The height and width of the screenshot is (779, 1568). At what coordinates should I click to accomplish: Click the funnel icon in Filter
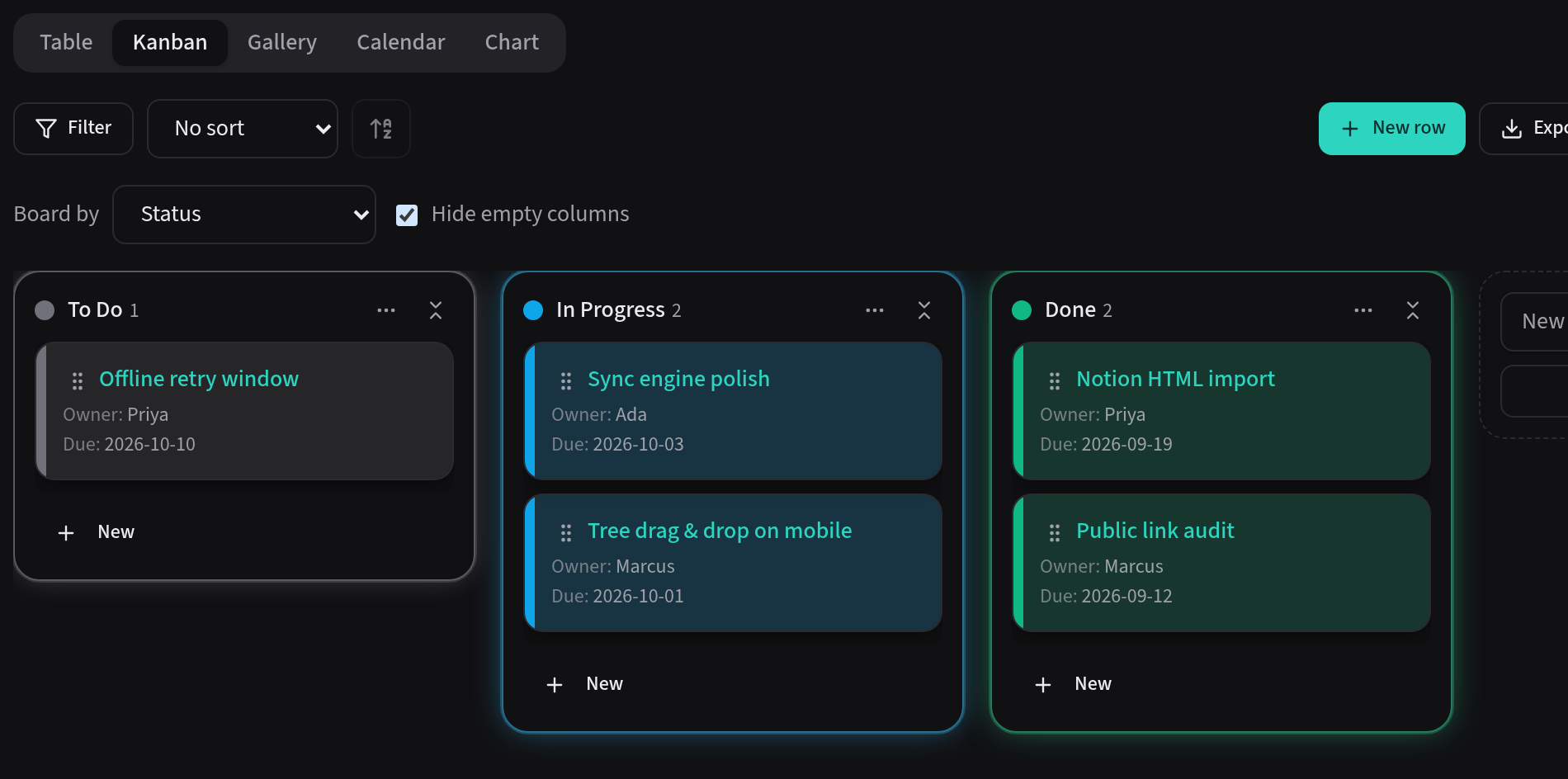46,128
